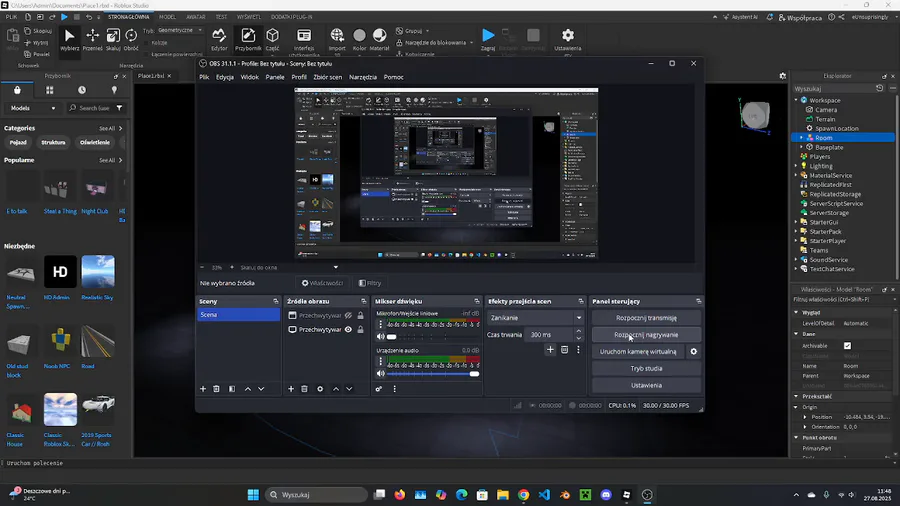Open the OBS Plik menu
This screenshot has width=900, height=506.
click(204, 77)
